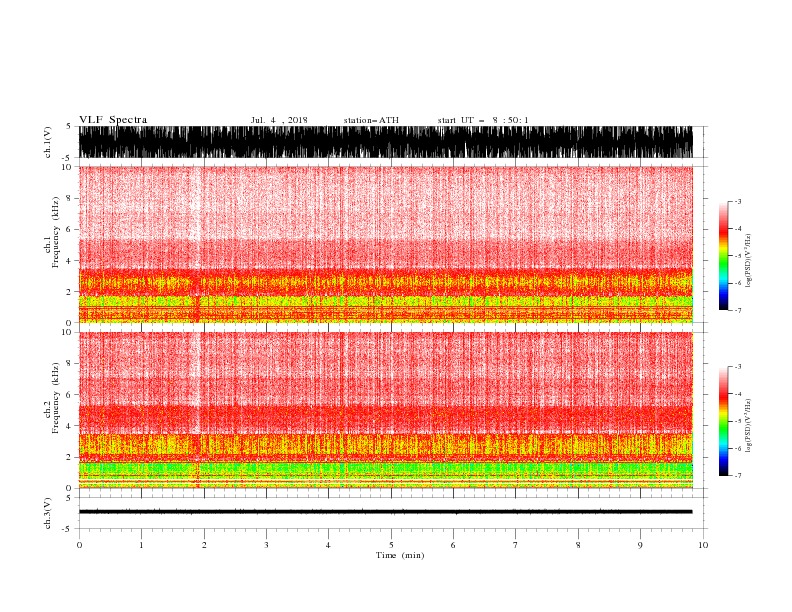792x612 pixels.
Task: Click the ch.1 color bar "log(PSD)(V²/Hz)" label
Action: pos(748,261)
